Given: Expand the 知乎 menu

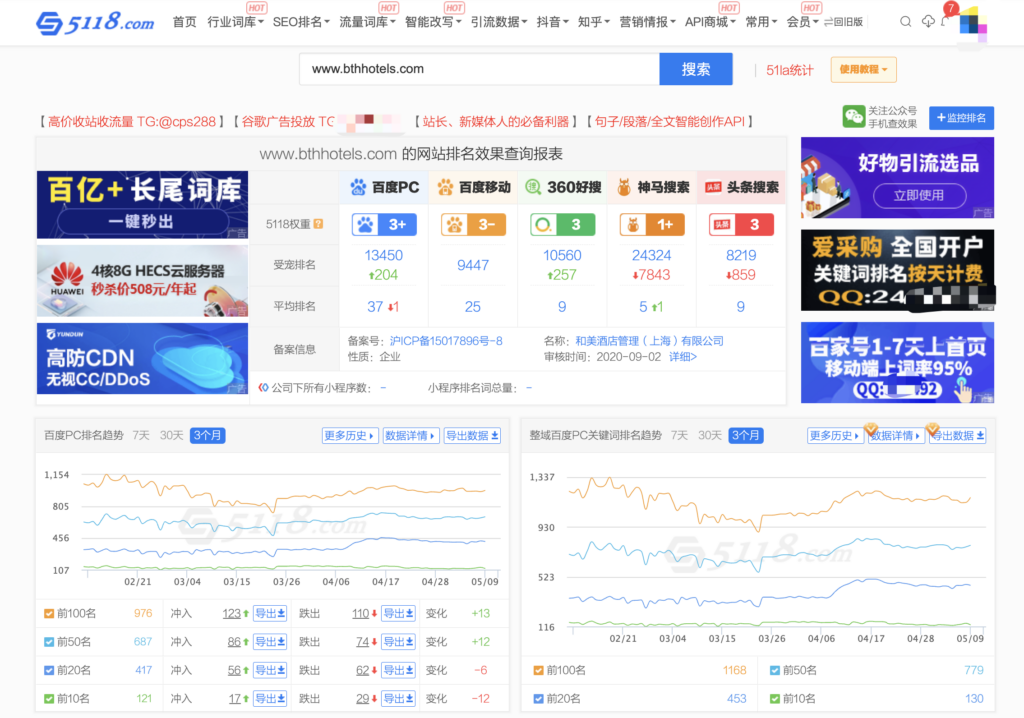Looking at the screenshot, I should 594,22.
